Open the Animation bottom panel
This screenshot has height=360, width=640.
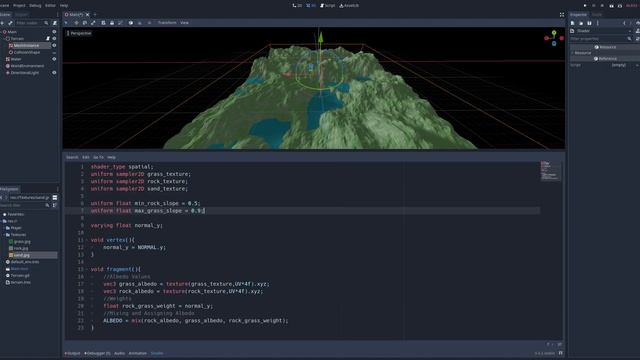click(x=138, y=353)
